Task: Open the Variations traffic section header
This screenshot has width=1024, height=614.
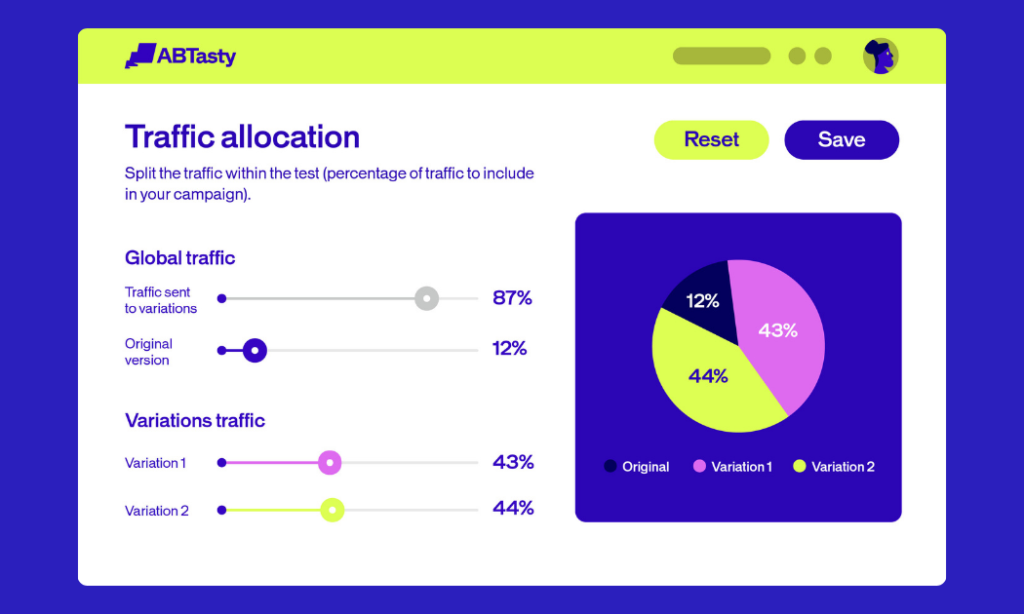Action: tap(195, 420)
